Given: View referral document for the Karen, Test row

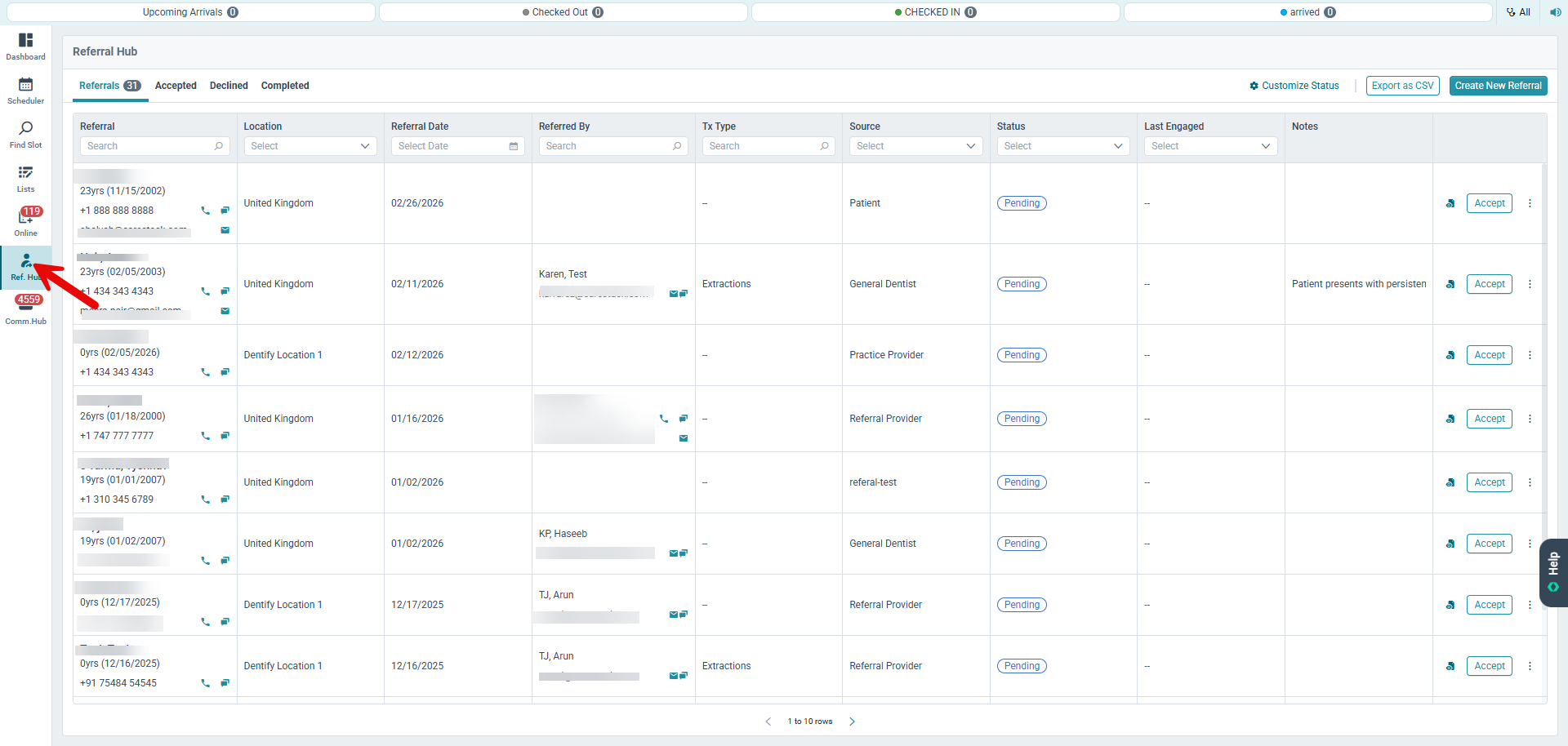Looking at the screenshot, I should point(1450,284).
